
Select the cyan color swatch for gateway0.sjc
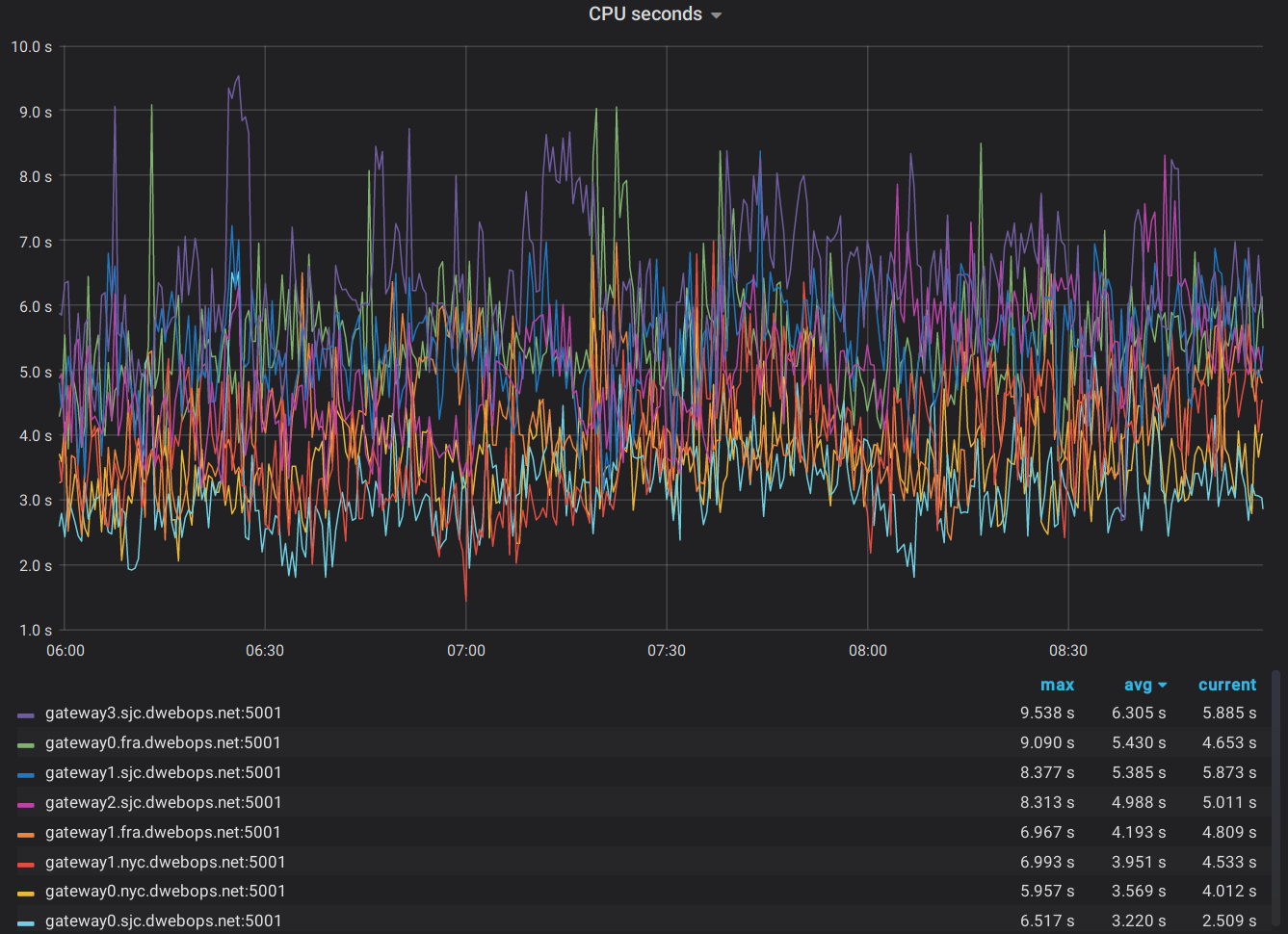[26, 921]
